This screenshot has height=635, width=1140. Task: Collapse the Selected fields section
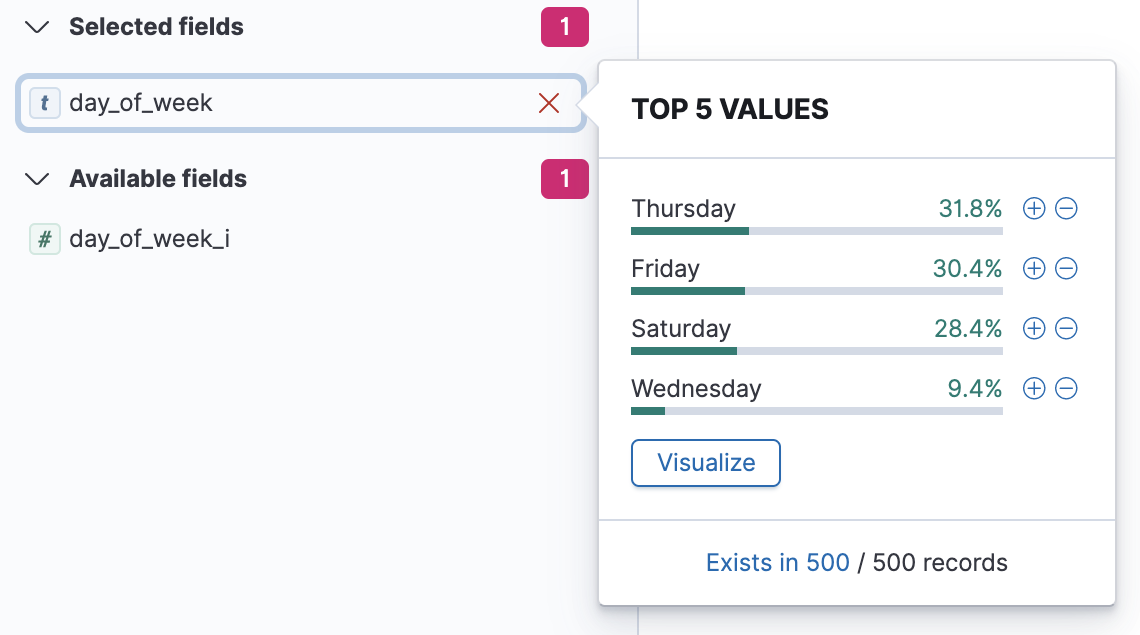[37, 27]
